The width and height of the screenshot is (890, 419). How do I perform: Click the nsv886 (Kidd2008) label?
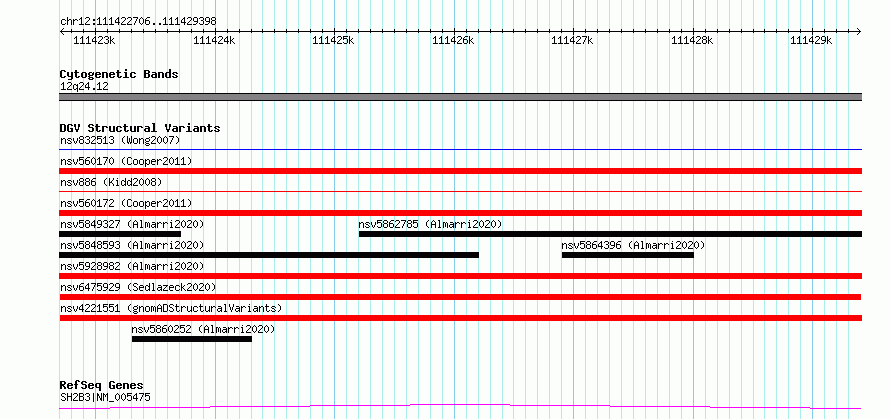111,182
